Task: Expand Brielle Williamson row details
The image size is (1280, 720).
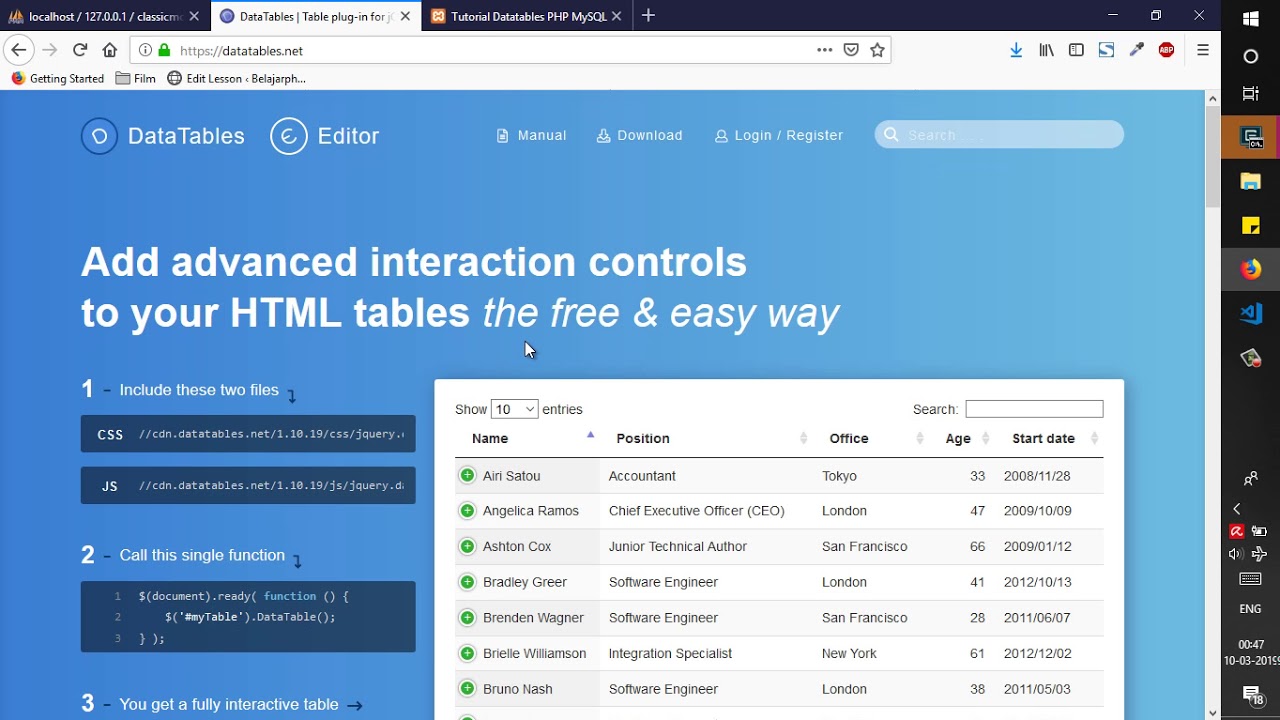Action: 467,653
